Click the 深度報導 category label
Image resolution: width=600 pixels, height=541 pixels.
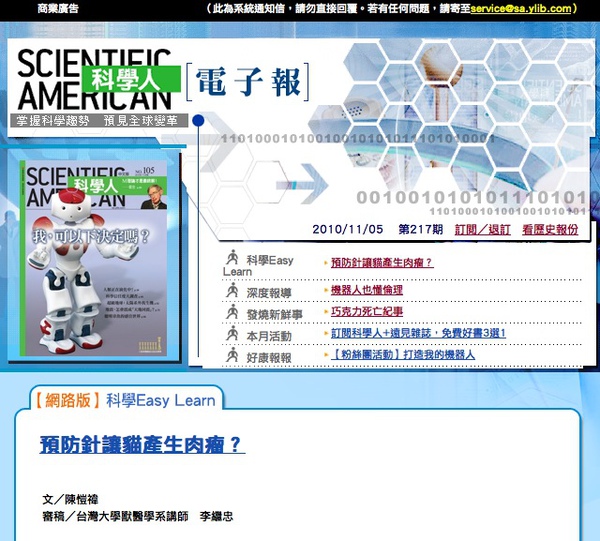coord(269,293)
